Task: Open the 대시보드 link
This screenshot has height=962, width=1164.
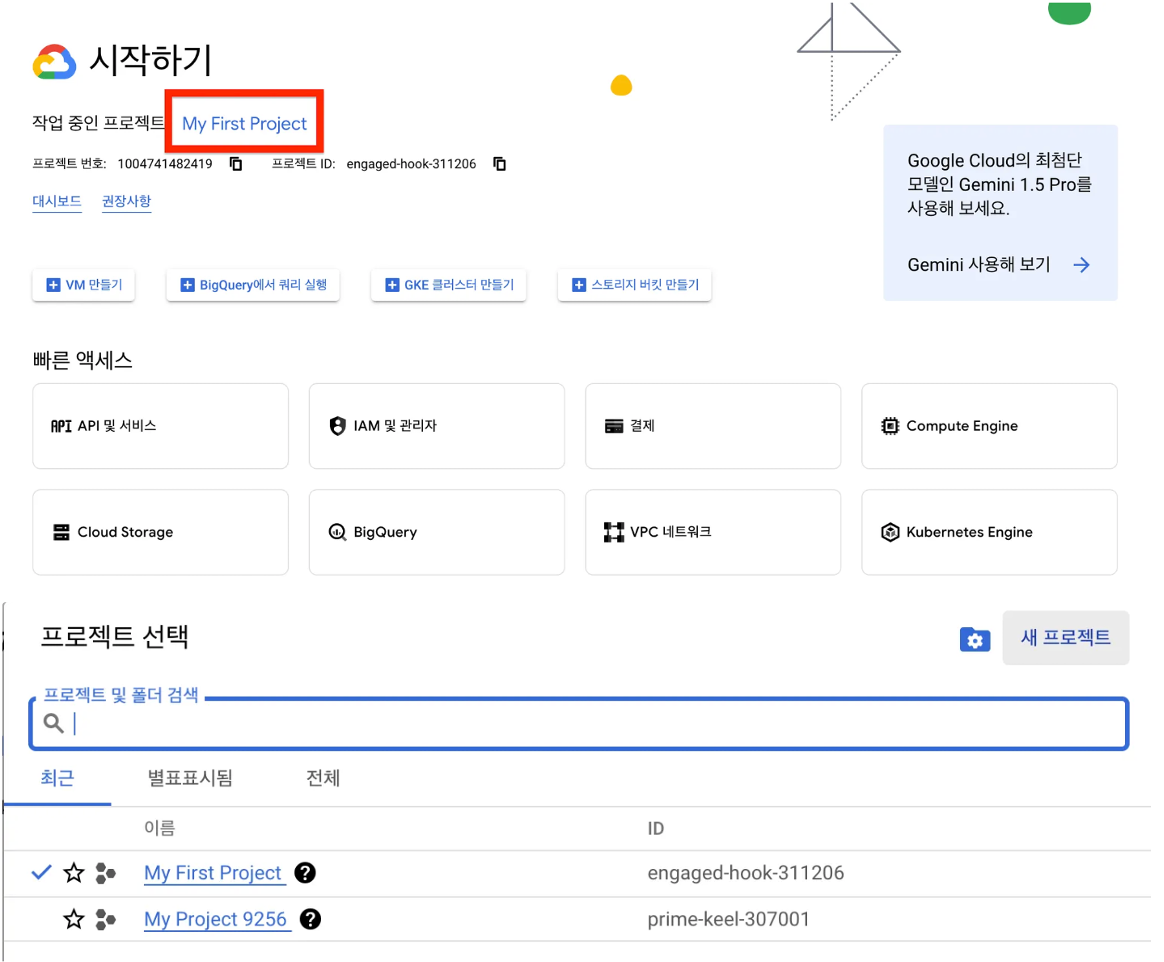Action: [x=56, y=201]
